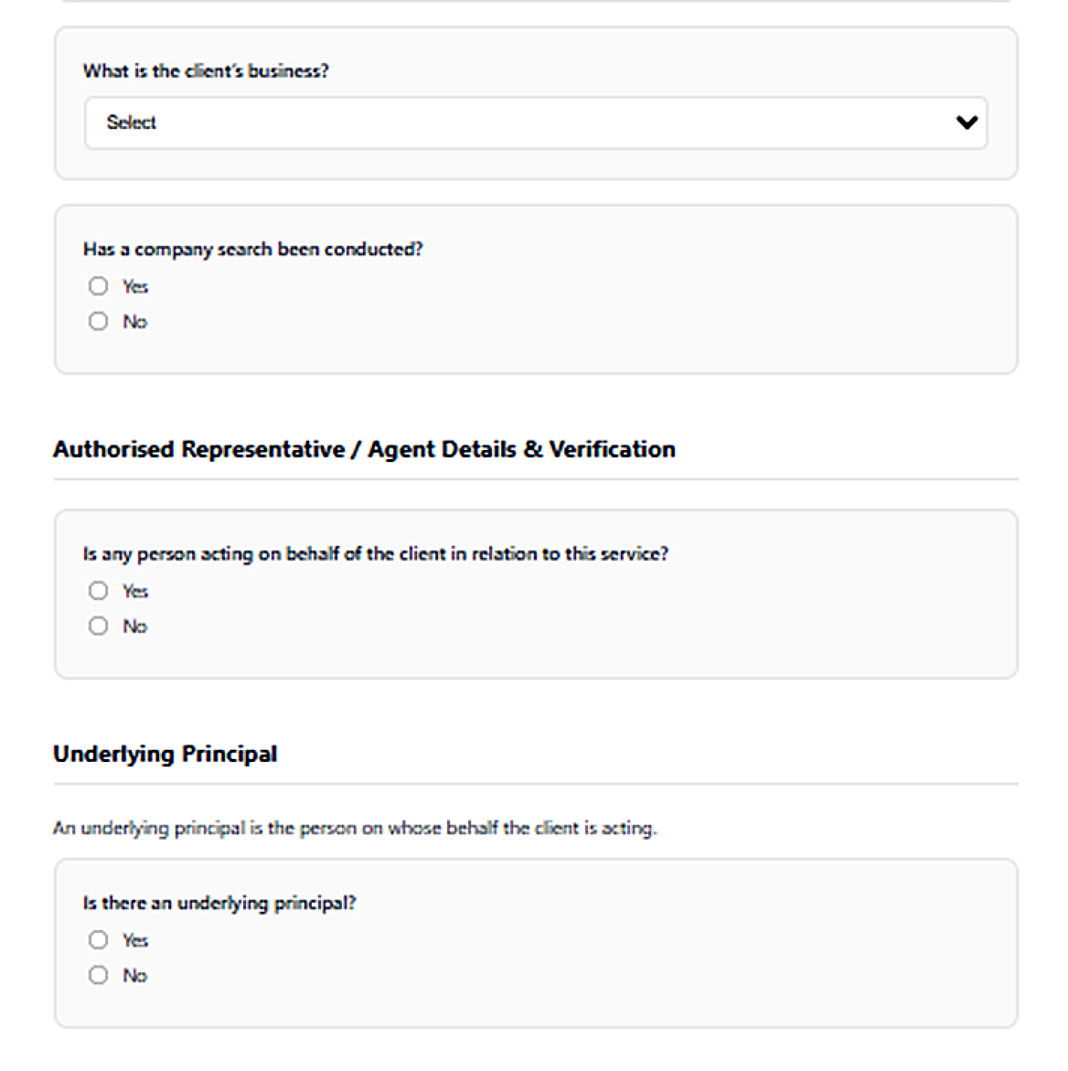Click the chevron icon on the business dropdown
Image resolution: width=1068 pixels, height=1071 pixels.
966,122
